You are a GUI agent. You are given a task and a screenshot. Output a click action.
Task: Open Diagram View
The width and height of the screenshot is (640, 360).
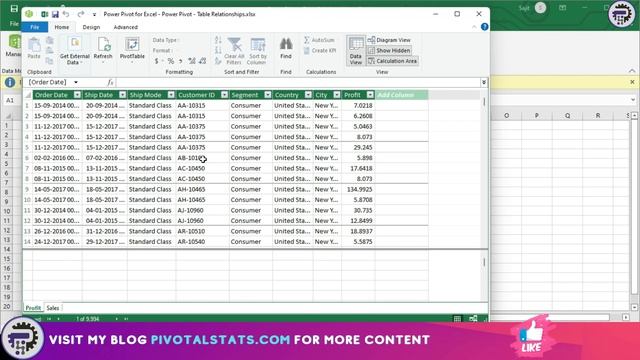tap(389, 40)
